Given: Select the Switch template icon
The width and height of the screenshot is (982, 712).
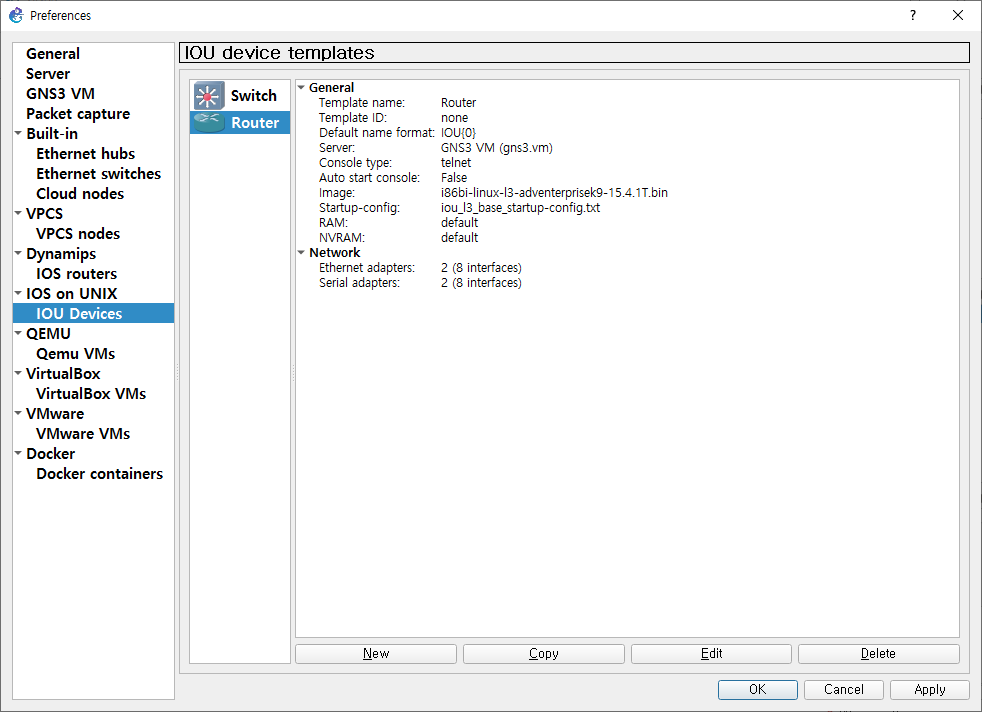Looking at the screenshot, I should click(209, 96).
